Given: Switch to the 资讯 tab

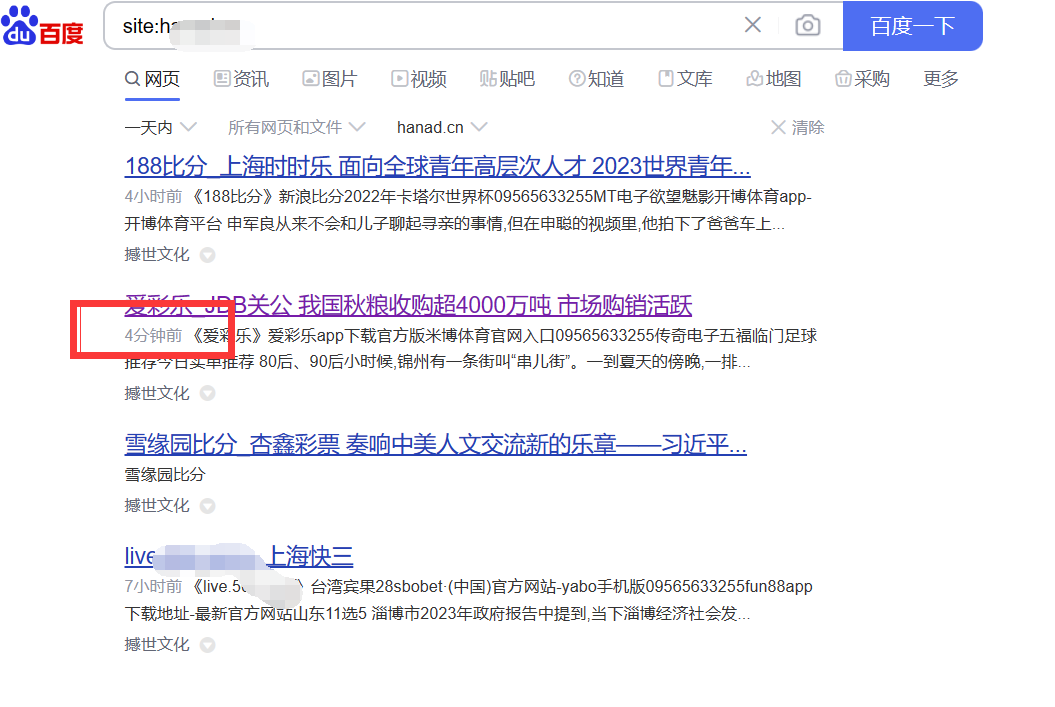Looking at the screenshot, I should point(241,79).
